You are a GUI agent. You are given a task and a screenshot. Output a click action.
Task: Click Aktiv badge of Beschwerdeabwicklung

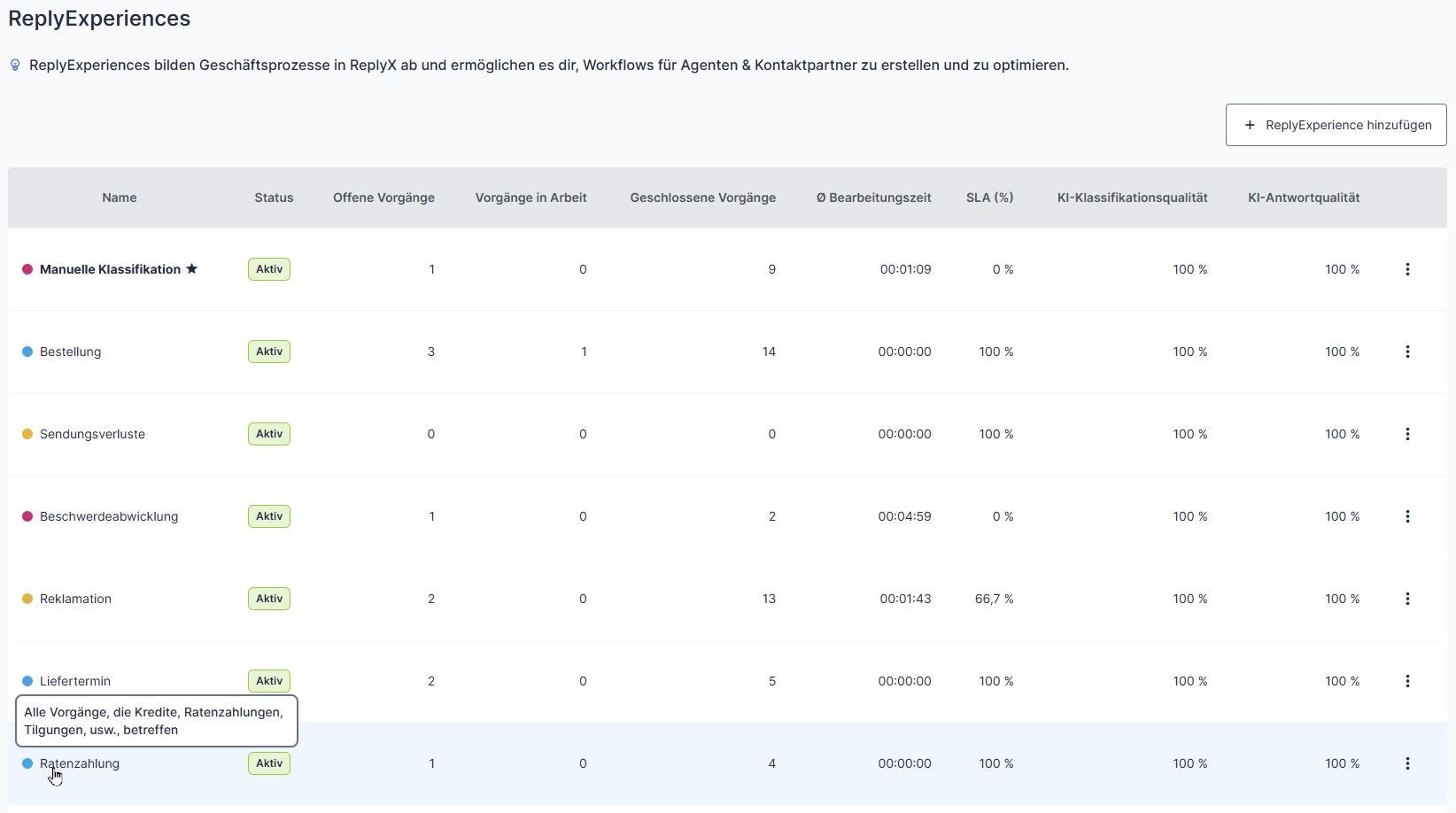click(x=269, y=516)
